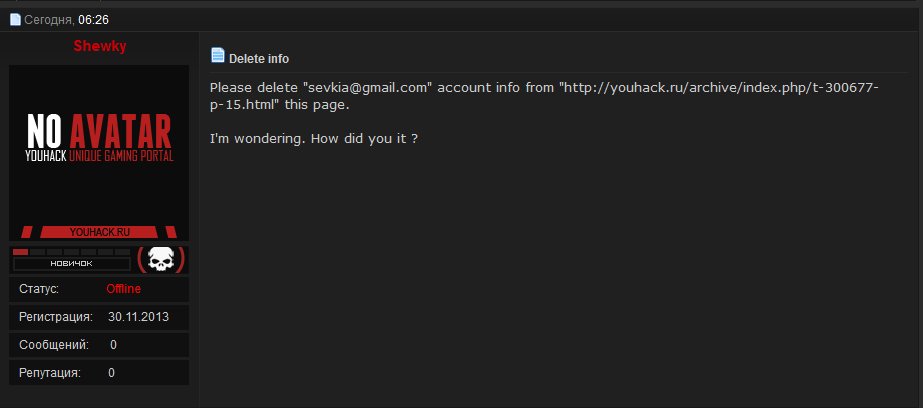Click the Репутация value row
Viewport: 923px width, 408px height.
(x=99, y=373)
